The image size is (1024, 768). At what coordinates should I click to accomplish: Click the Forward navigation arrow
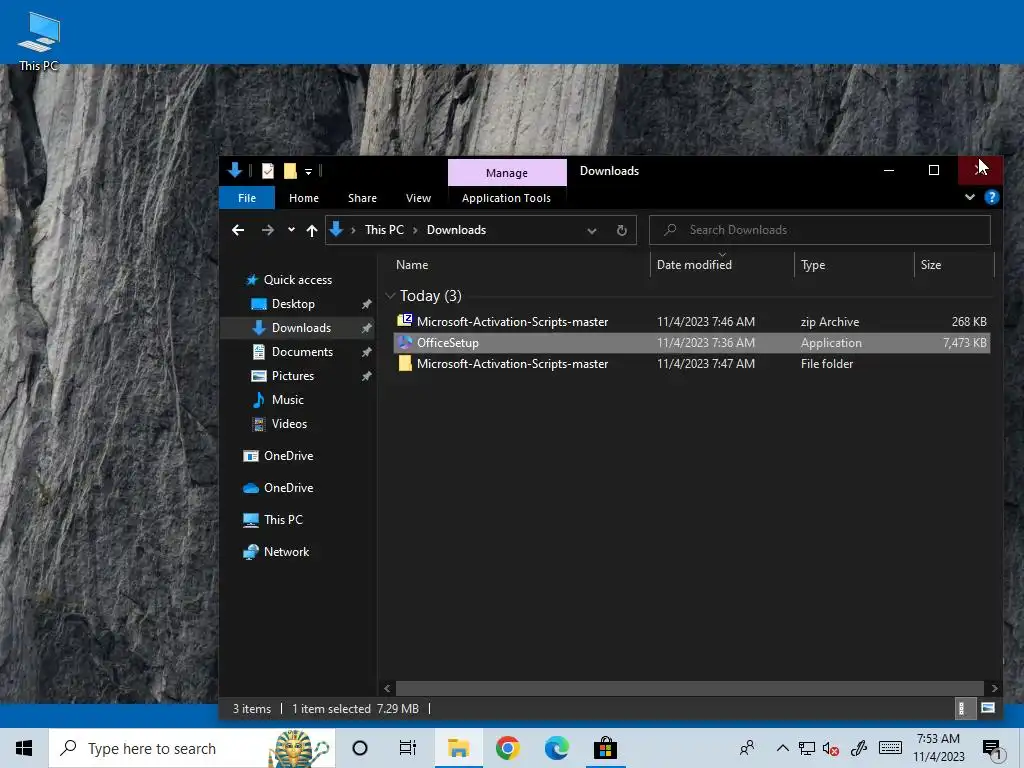[x=268, y=230]
